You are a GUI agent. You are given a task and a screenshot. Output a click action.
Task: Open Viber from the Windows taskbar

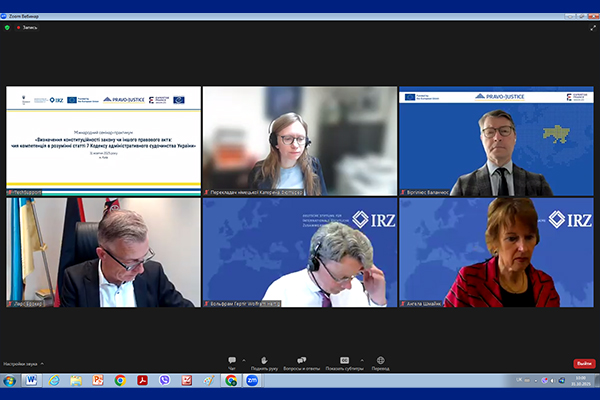pyautogui.click(x=165, y=380)
